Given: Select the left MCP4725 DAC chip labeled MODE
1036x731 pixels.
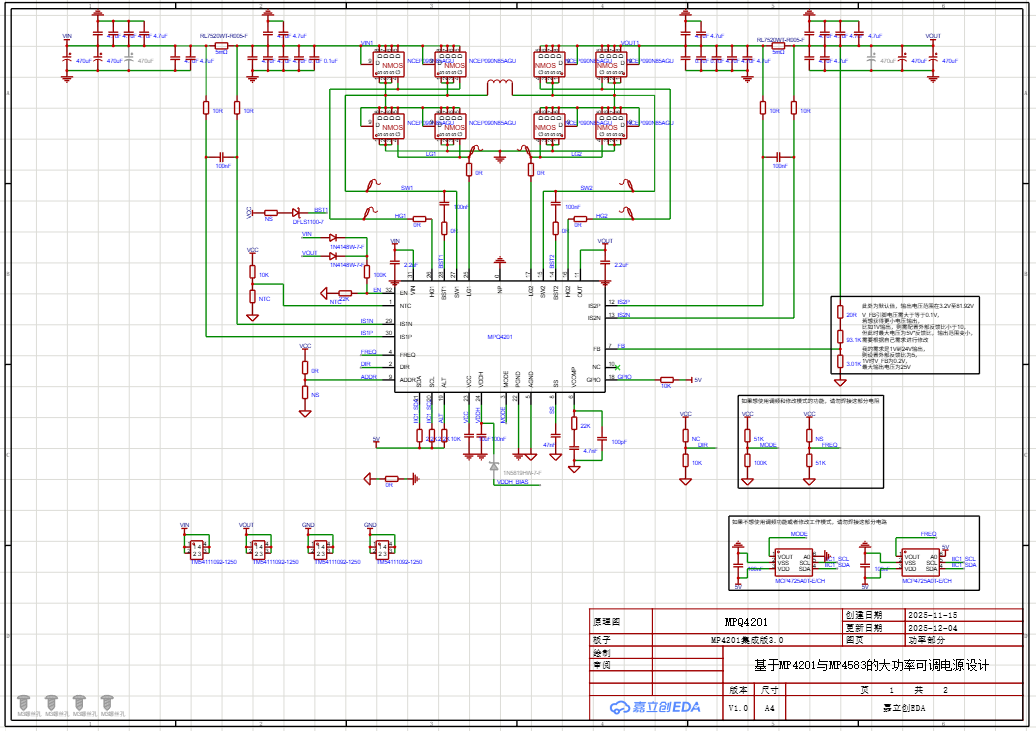Looking at the screenshot, I should click(x=797, y=562).
